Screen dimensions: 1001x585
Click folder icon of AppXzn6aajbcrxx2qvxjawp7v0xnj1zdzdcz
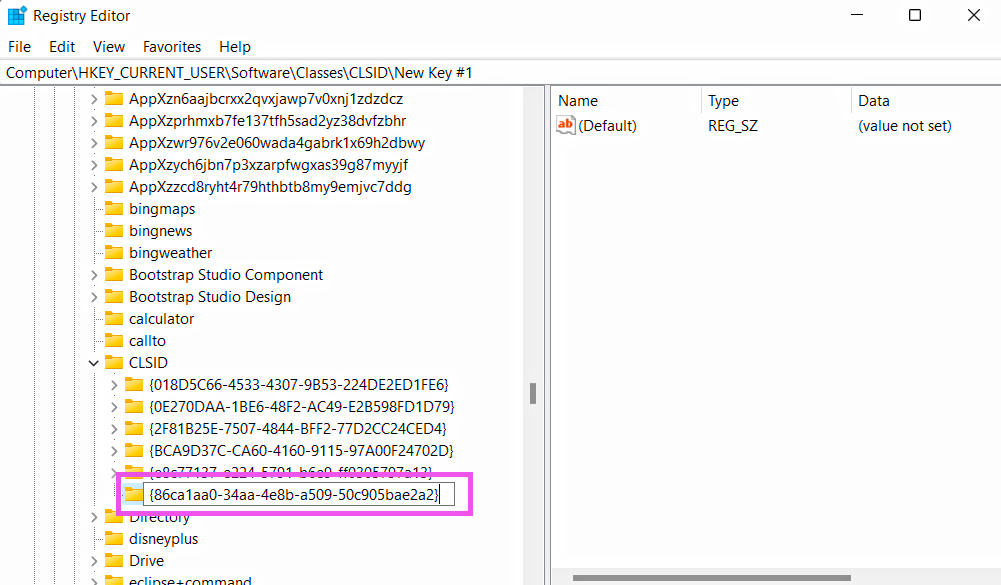click(114, 98)
